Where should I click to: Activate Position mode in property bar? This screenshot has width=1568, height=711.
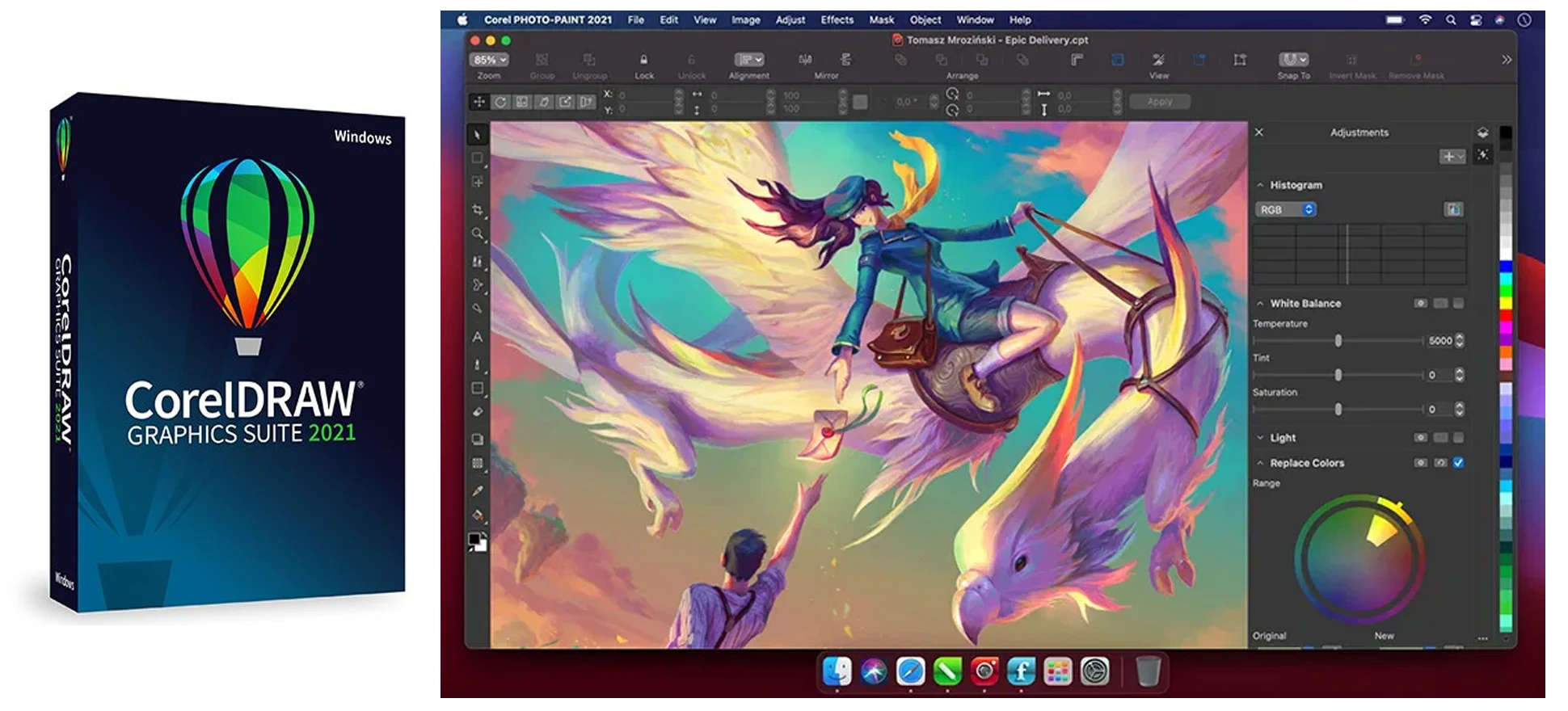pyautogui.click(x=478, y=102)
